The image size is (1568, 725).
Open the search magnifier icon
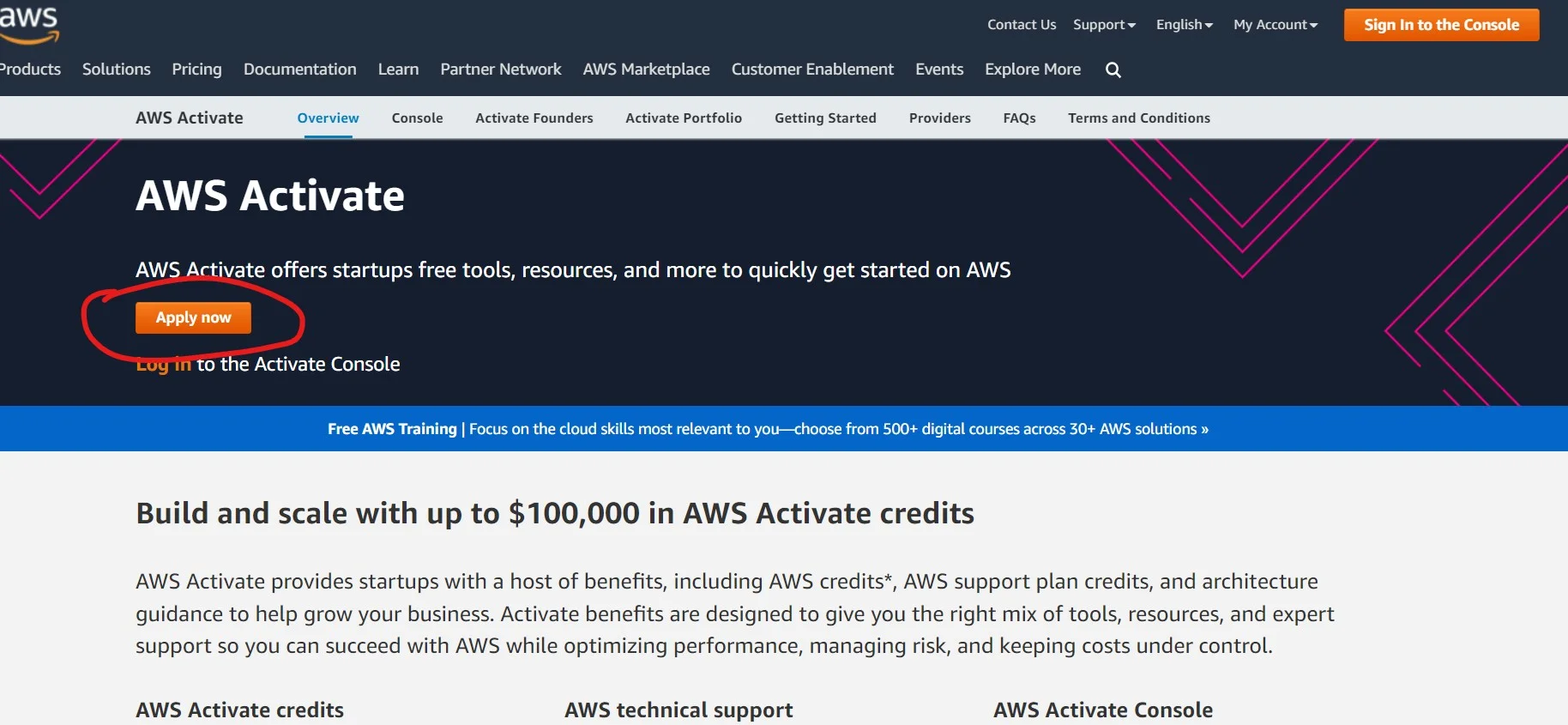click(x=1113, y=70)
